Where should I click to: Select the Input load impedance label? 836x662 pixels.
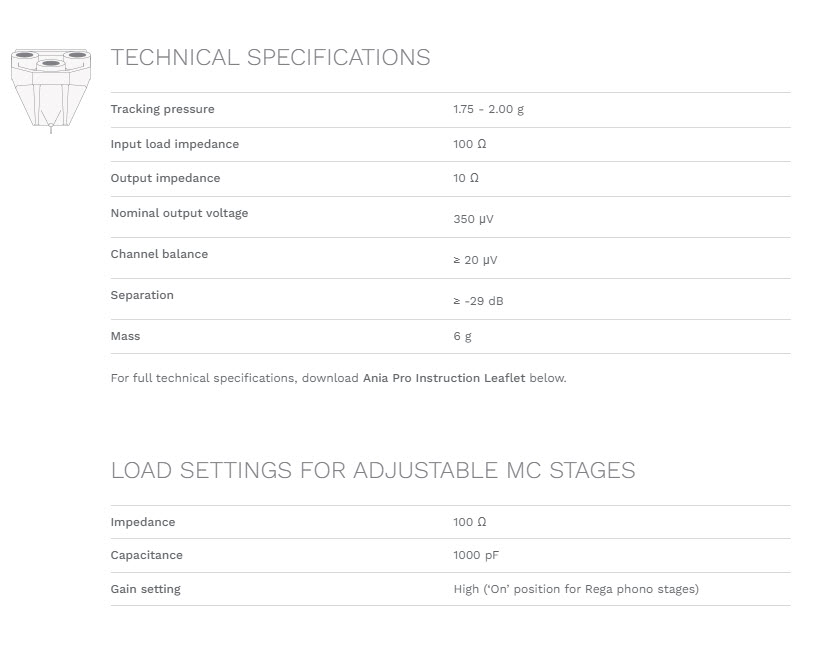[175, 144]
